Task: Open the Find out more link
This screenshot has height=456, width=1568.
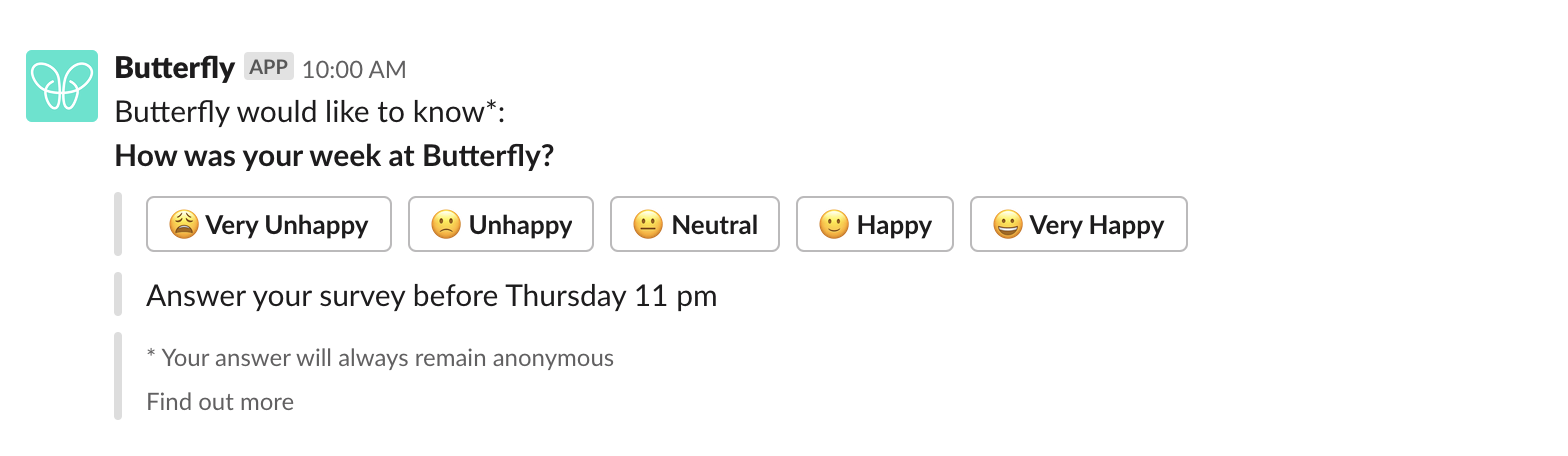Action: (x=220, y=402)
